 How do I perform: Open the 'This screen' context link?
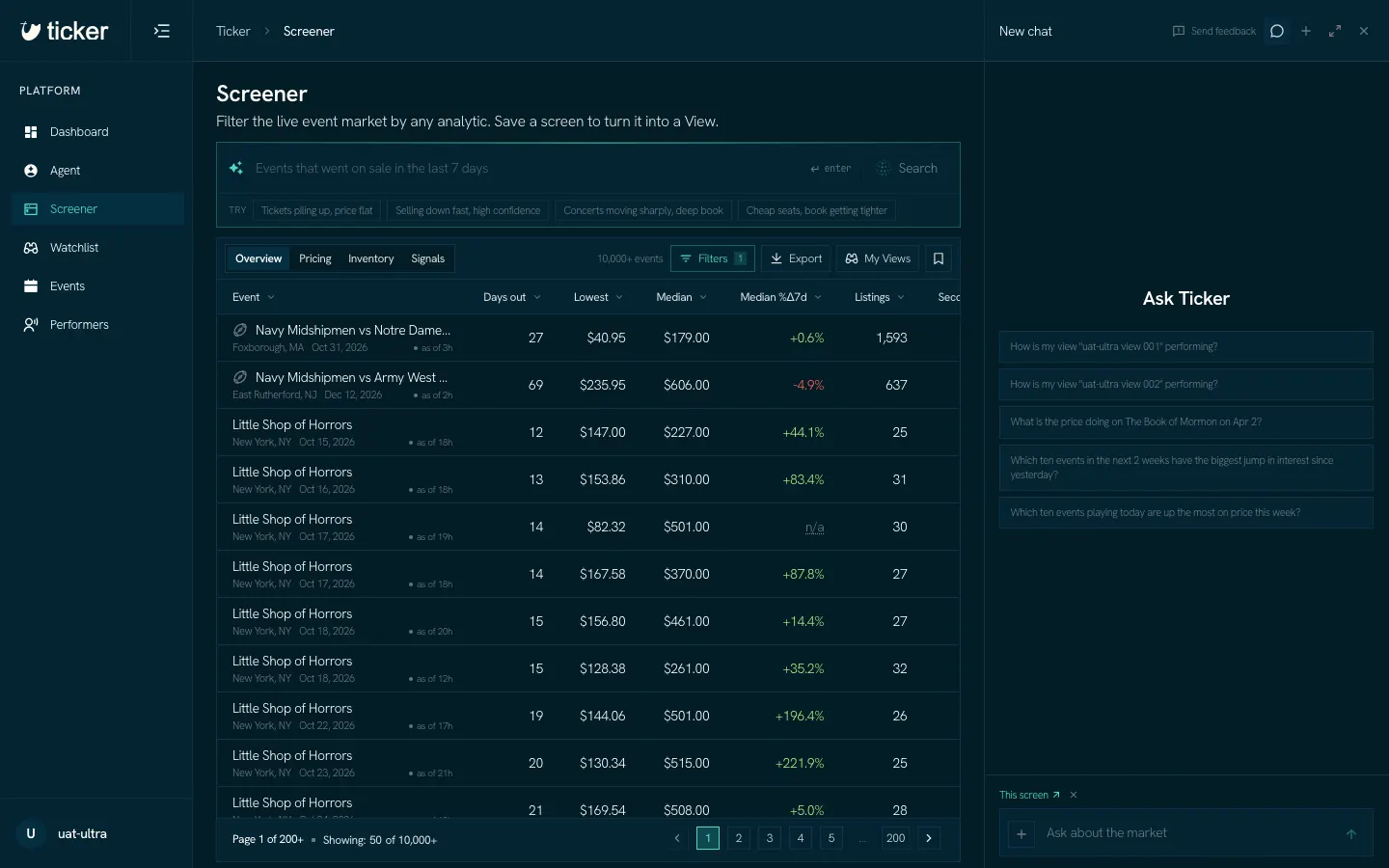pyautogui.click(x=1029, y=795)
